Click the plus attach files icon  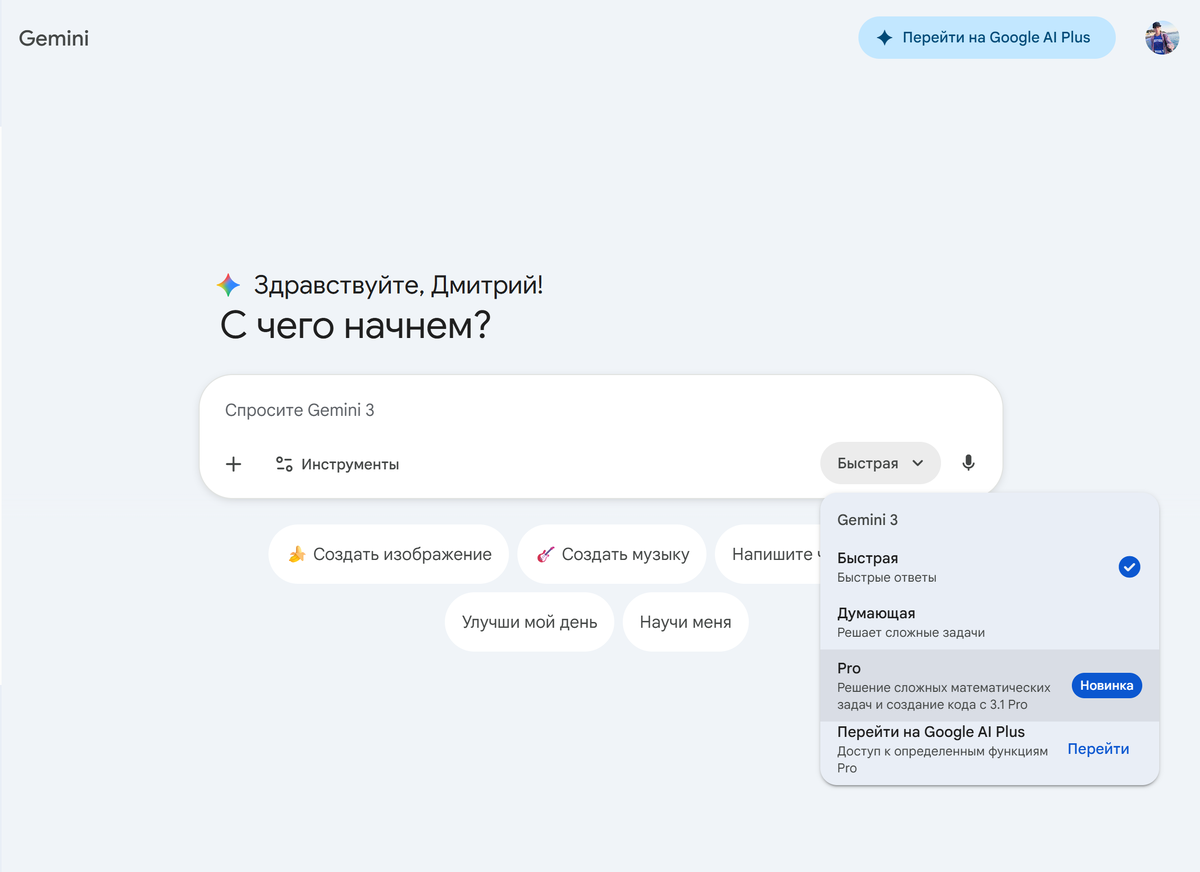233,464
